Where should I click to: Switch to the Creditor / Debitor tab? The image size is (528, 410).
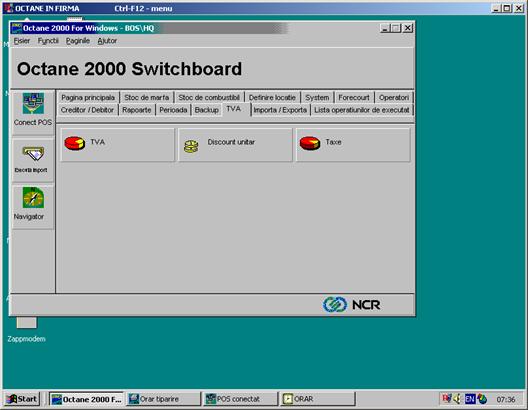point(87,110)
